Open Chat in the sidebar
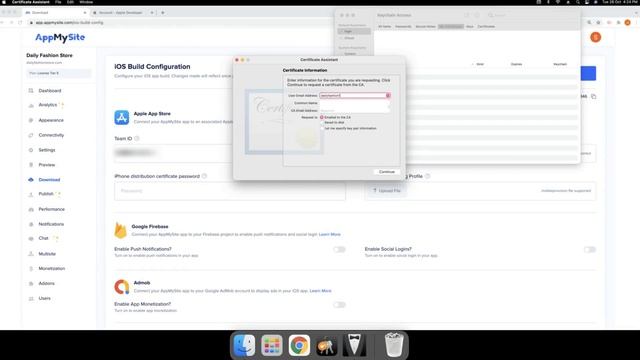The width and height of the screenshot is (640, 360). pyautogui.click(x=43, y=238)
